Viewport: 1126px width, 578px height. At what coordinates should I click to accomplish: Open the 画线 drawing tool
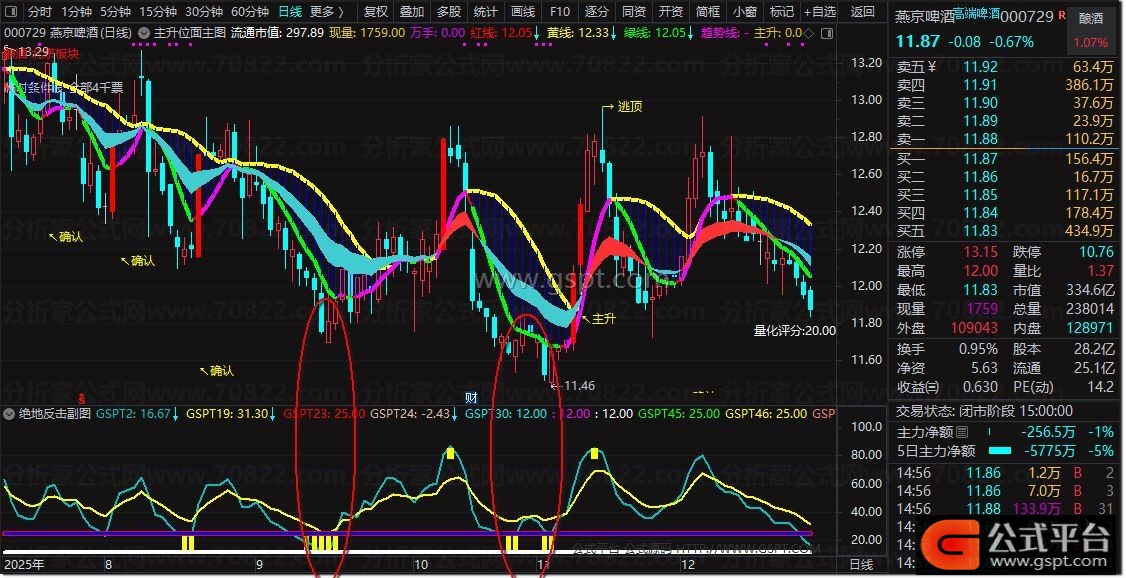click(523, 12)
